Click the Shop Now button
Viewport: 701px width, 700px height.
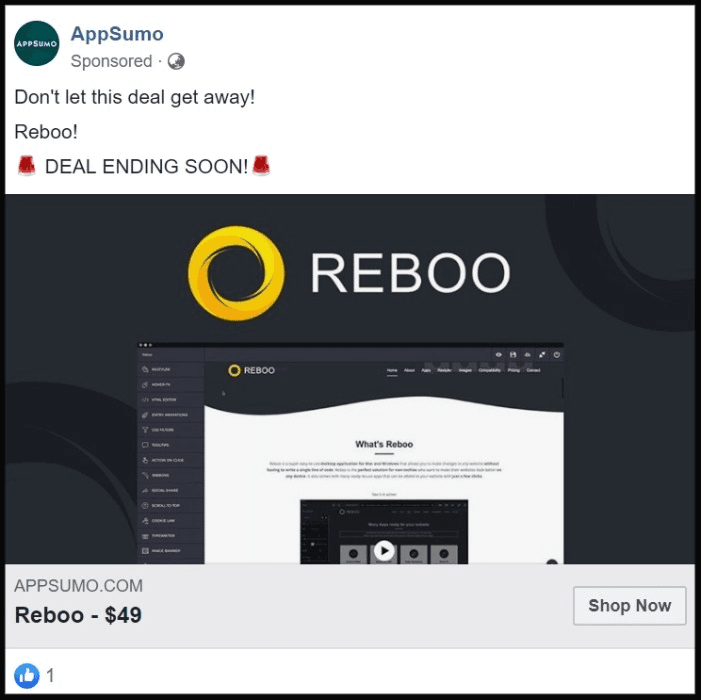tap(629, 605)
